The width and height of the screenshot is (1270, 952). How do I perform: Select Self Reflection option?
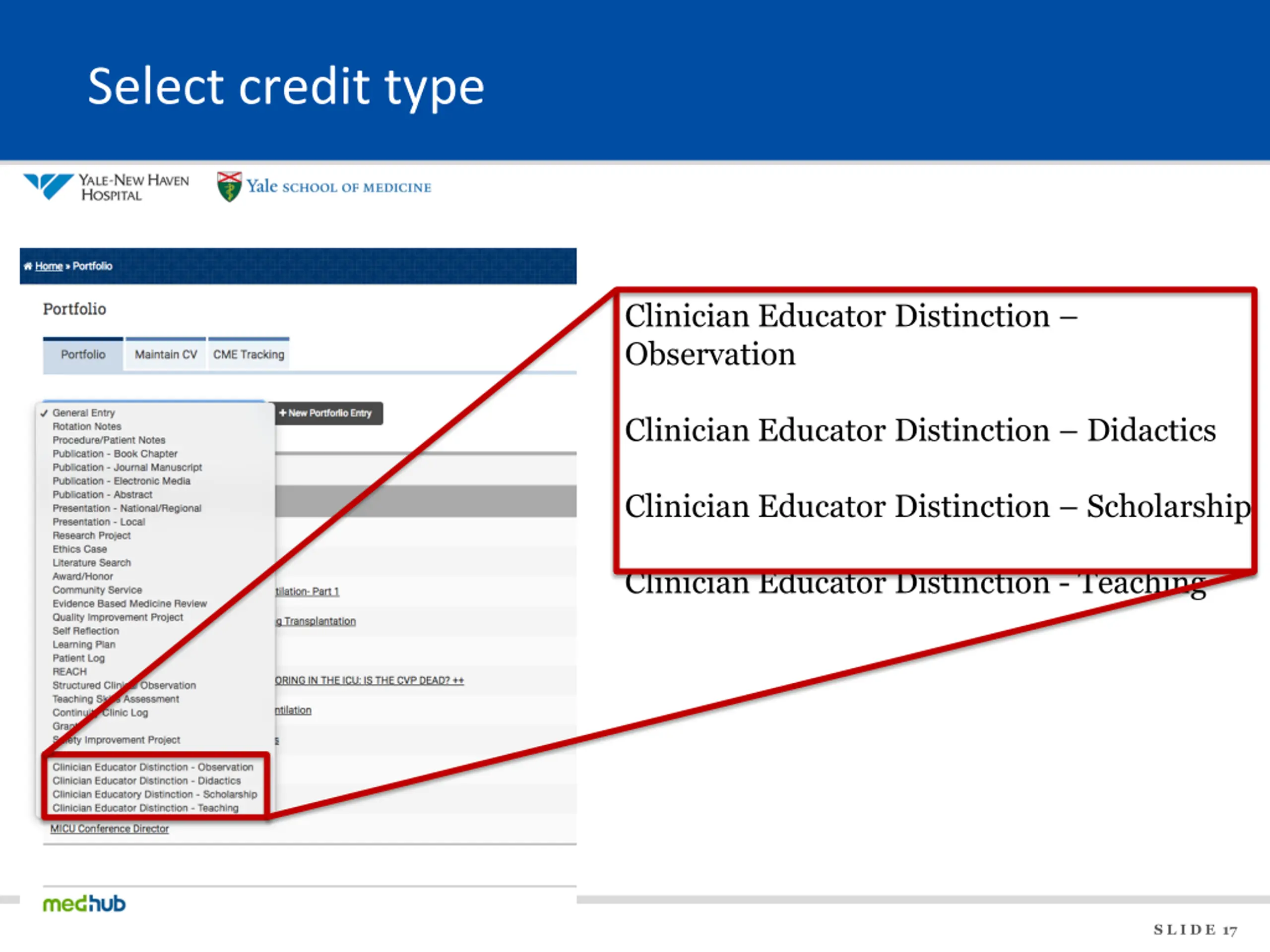click(x=86, y=631)
